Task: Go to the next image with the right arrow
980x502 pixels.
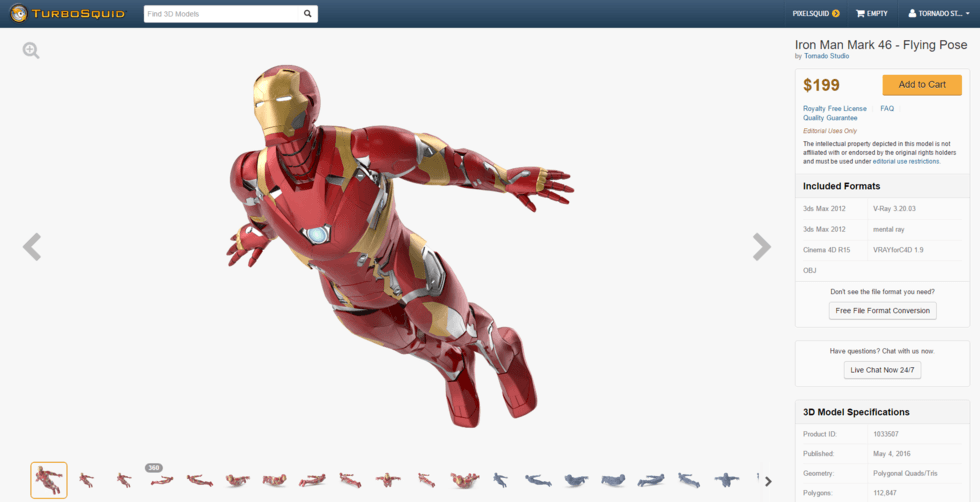Action: pos(761,246)
